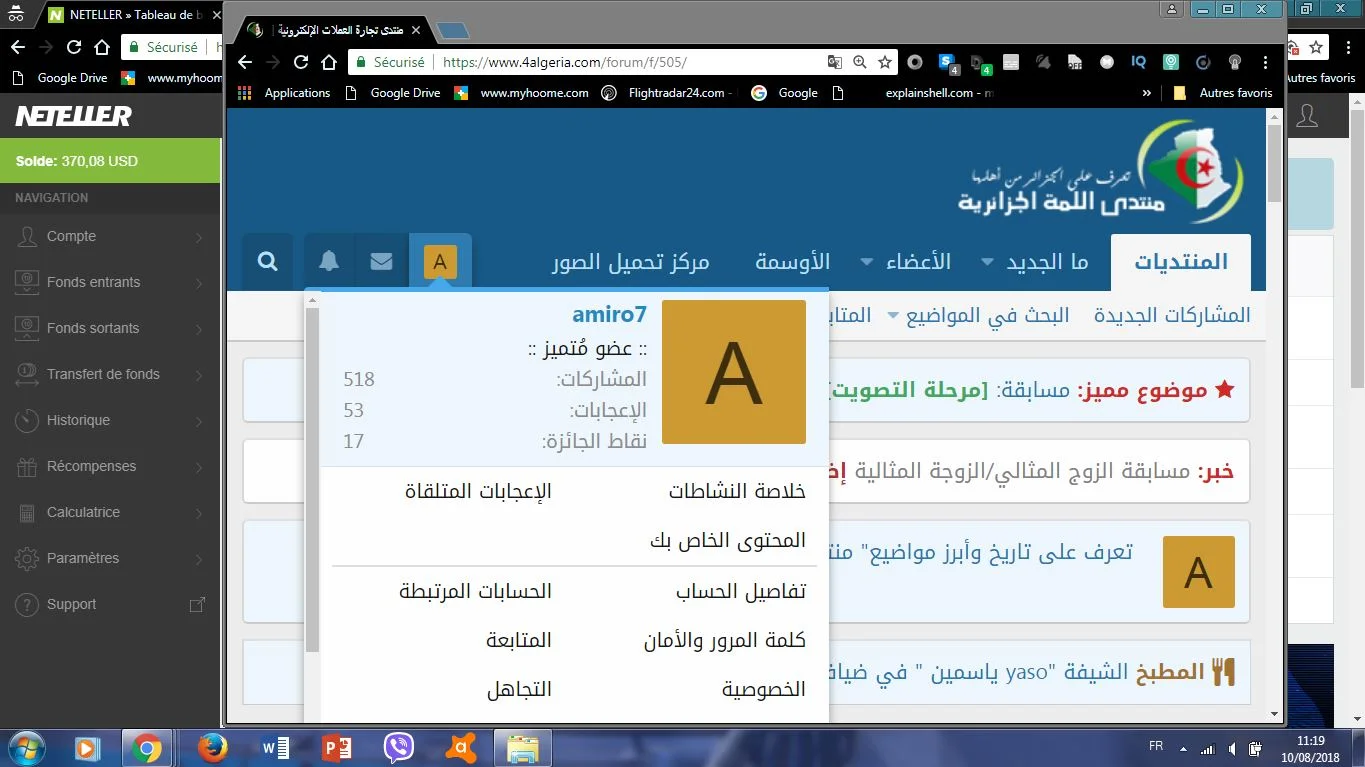The image size is (1365, 767).
Task: Expand the Compte navigation item
Action: (x=110, y=237)
